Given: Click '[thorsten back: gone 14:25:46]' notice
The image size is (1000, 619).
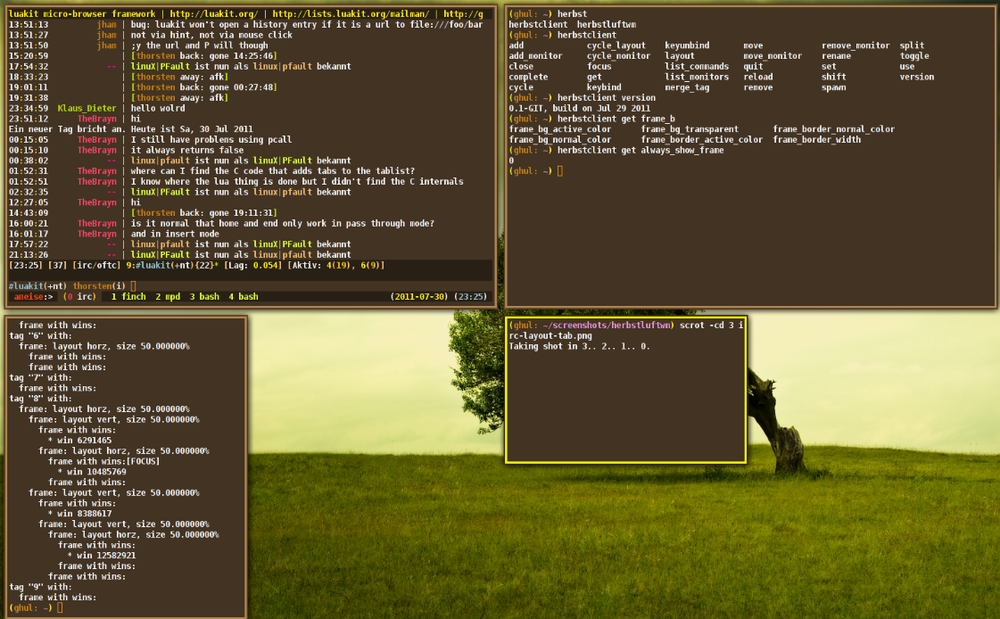Looking at the screenshot, I should pyautogui.click(x=204, y=56).
